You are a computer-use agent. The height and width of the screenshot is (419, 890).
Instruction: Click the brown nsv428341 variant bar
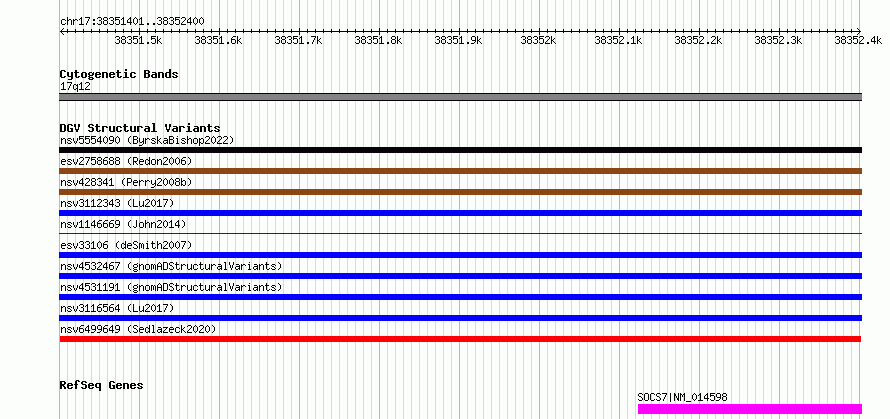tap(460, 192)
